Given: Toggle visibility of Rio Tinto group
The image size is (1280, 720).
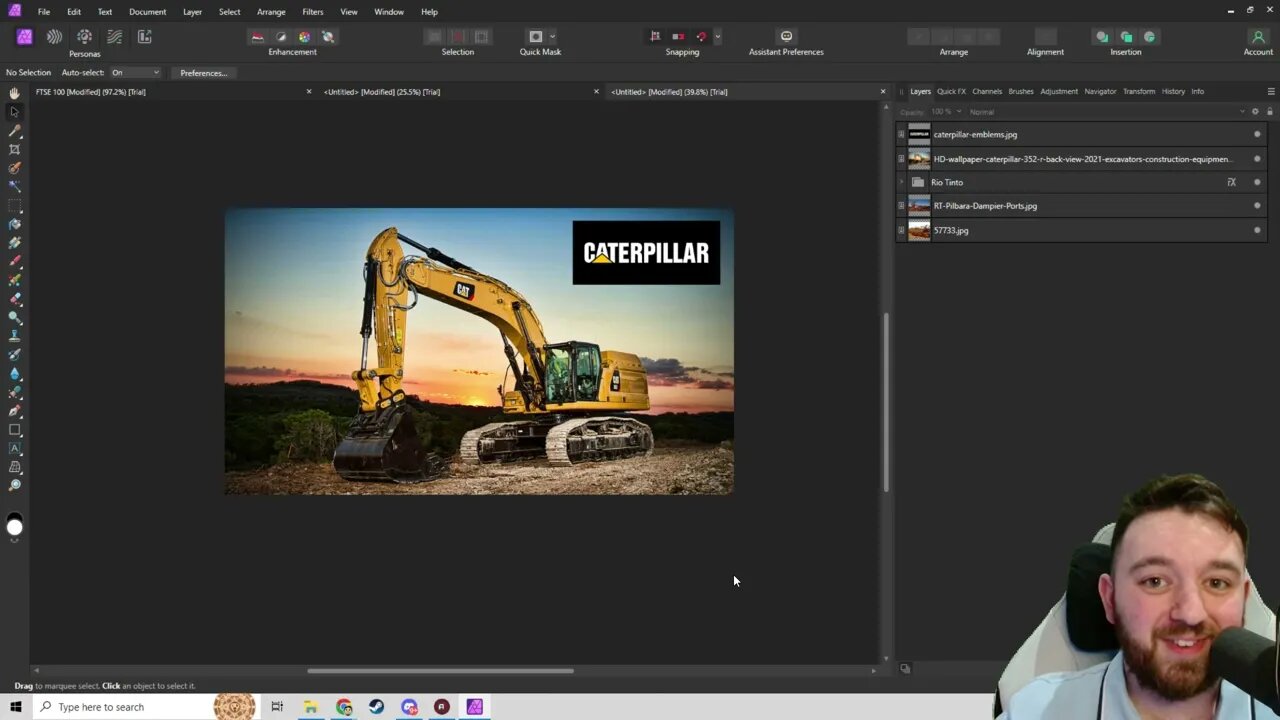Looking at the screenshot, I should pos(1257,182).
